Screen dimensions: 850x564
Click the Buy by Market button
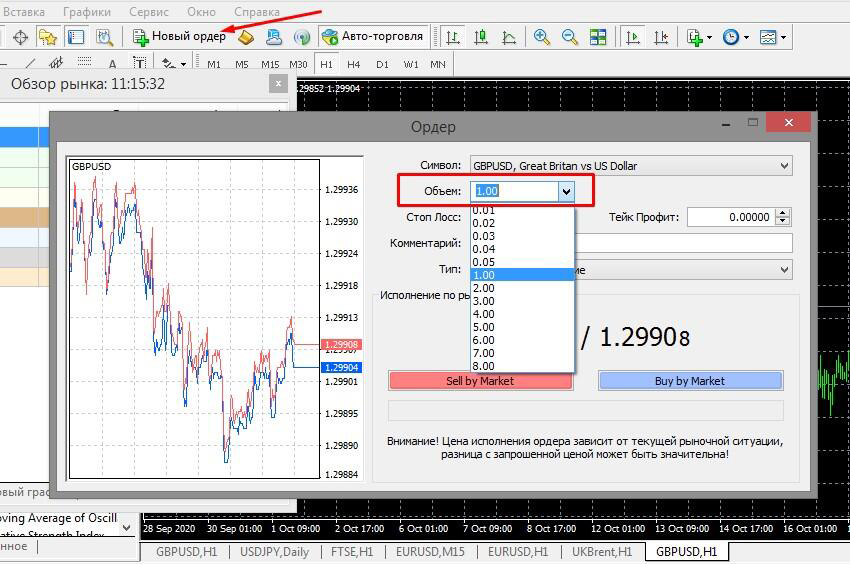[690, 381]
